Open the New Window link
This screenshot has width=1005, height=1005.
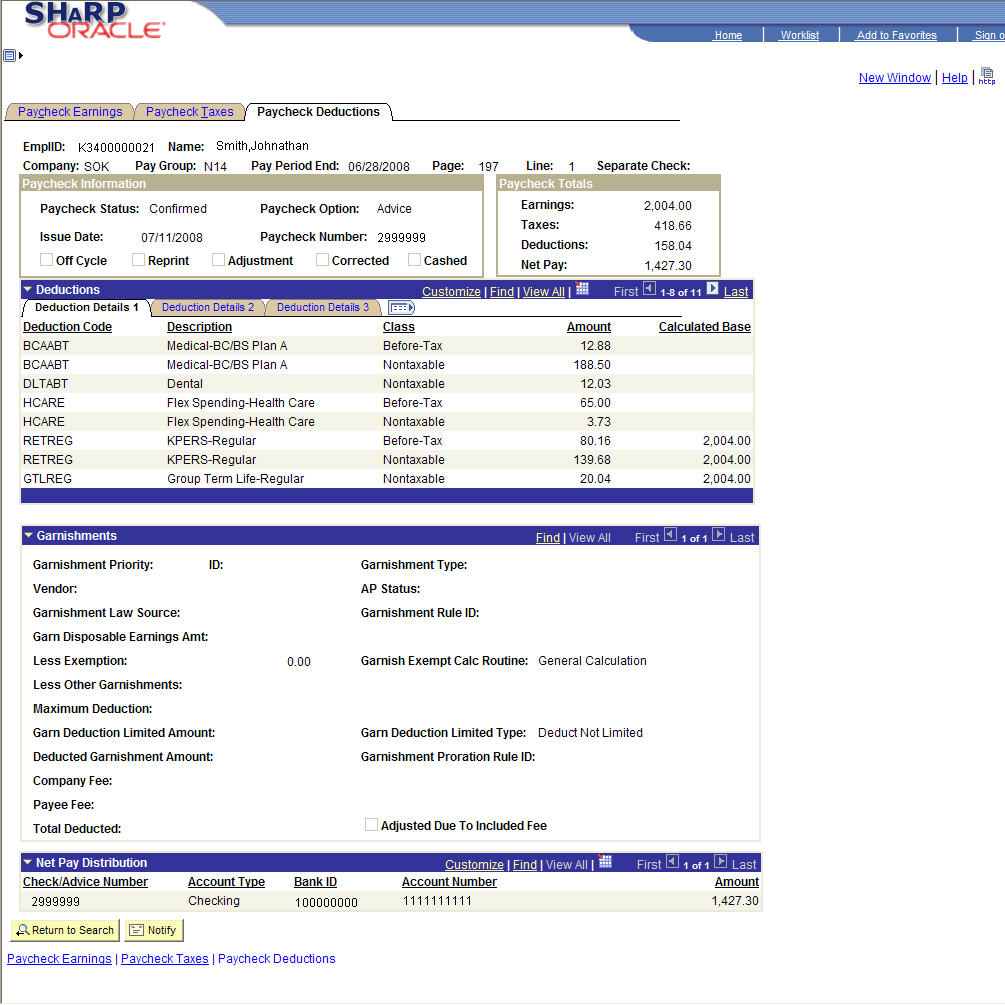coord(894,78)
